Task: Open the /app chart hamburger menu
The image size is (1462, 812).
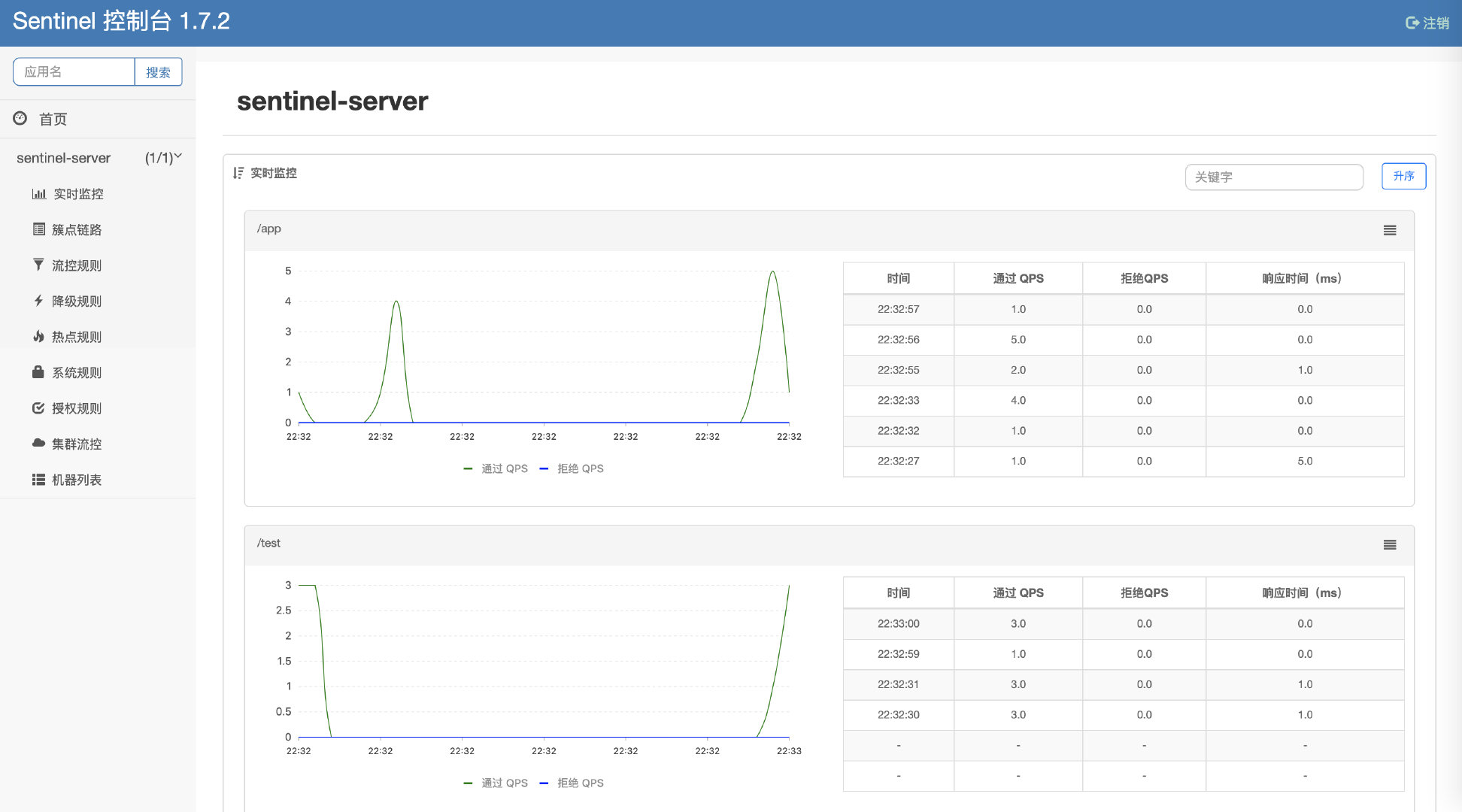Action: [x=1389, y=230]
